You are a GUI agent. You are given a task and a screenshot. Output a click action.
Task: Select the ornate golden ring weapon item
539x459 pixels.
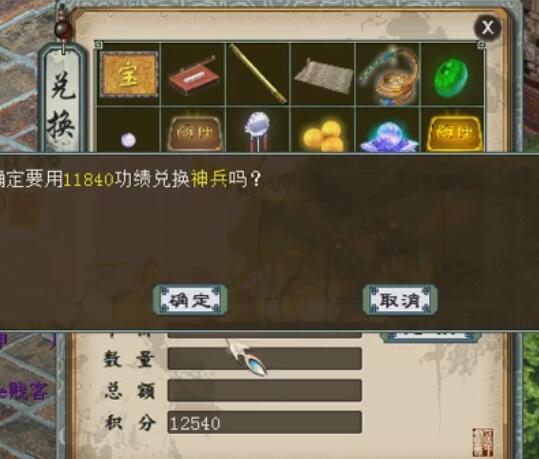388,75
